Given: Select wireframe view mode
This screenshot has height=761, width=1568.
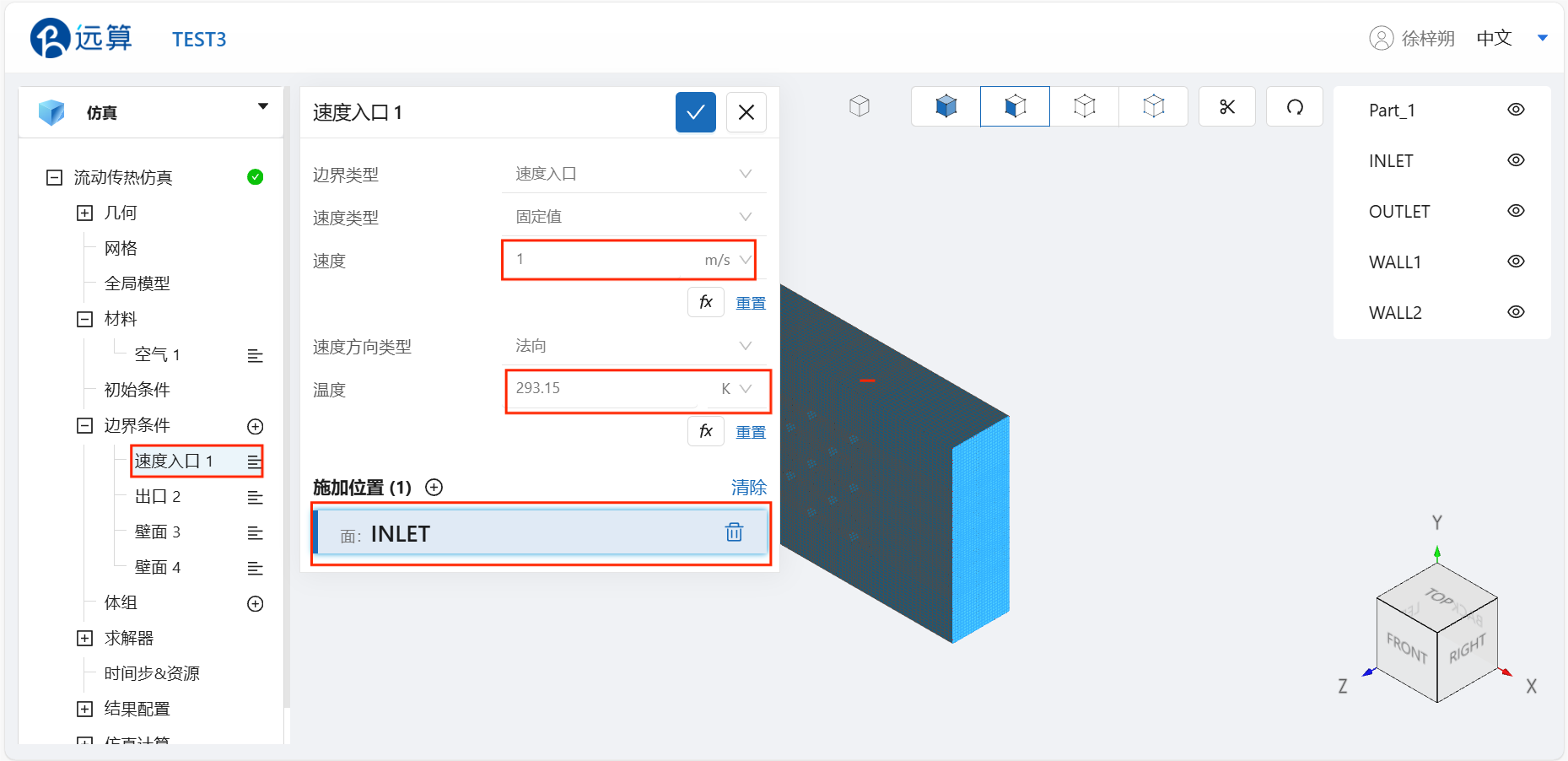Looking at the screenshot, I should (x=1085, y=106).
